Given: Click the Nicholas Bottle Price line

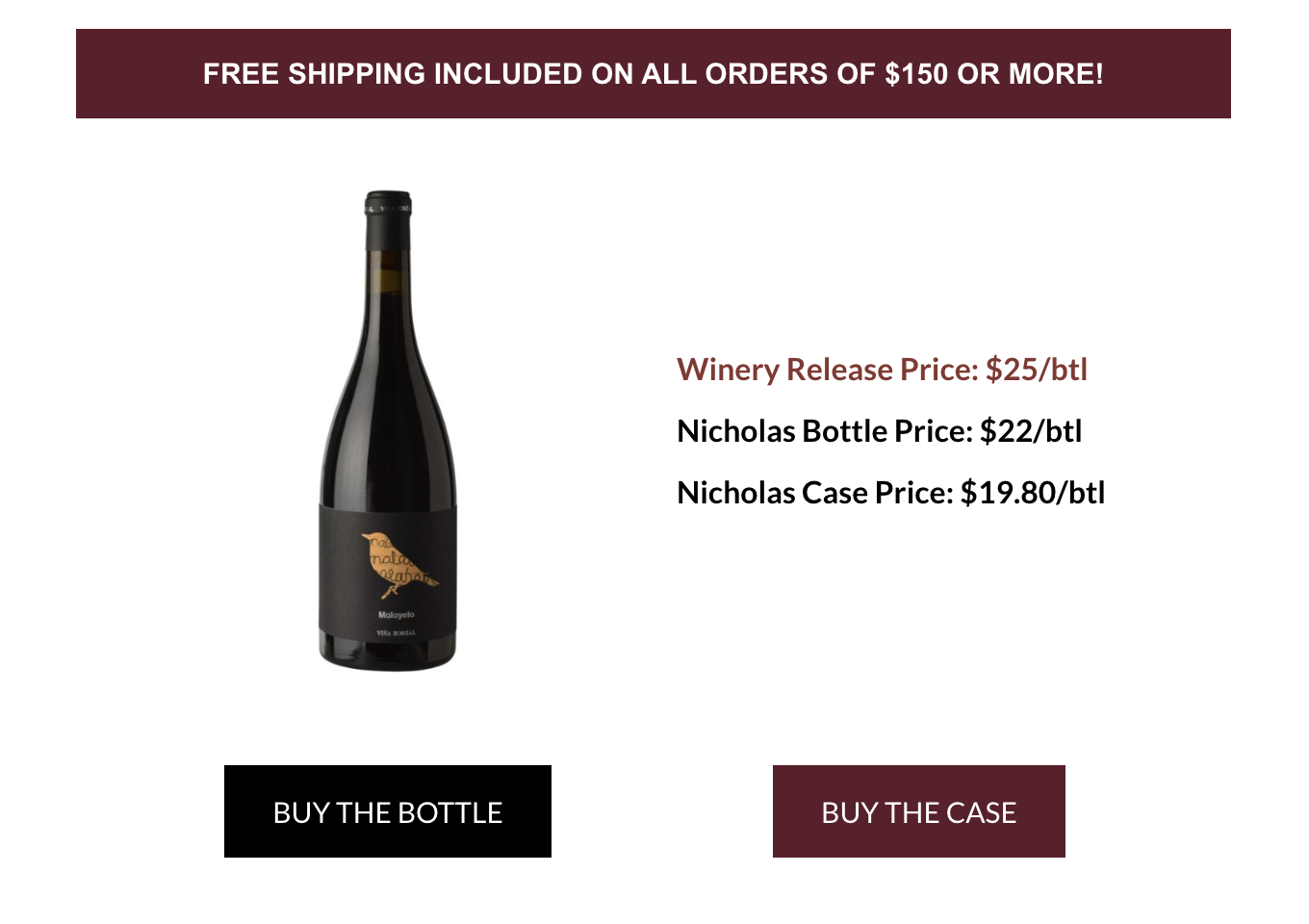Looking at the screenshot, I should (x=880, y=431).
